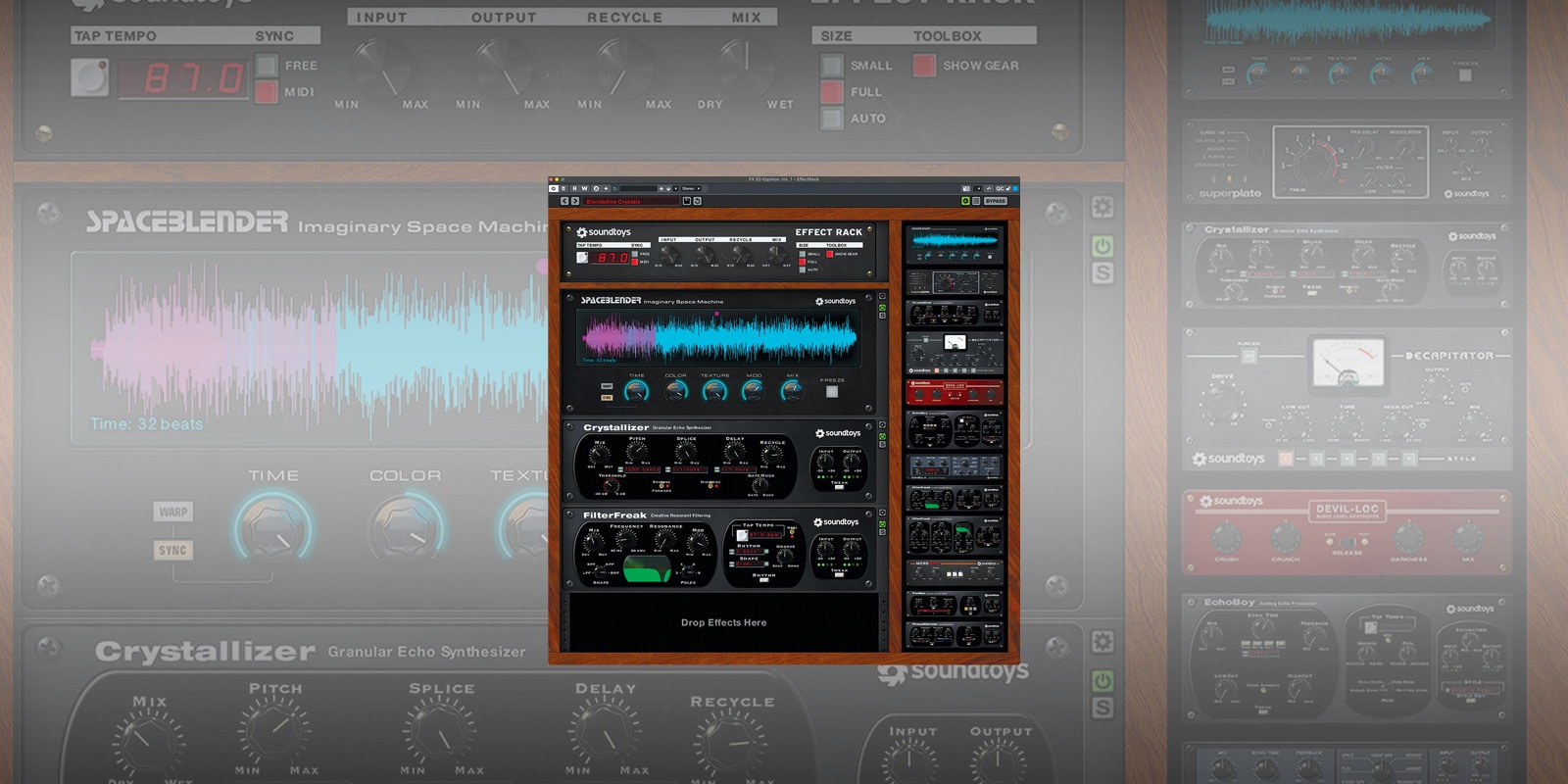Open the Stereo channel dropdown
Screen dimensions: 1568x784
(691, 188)
